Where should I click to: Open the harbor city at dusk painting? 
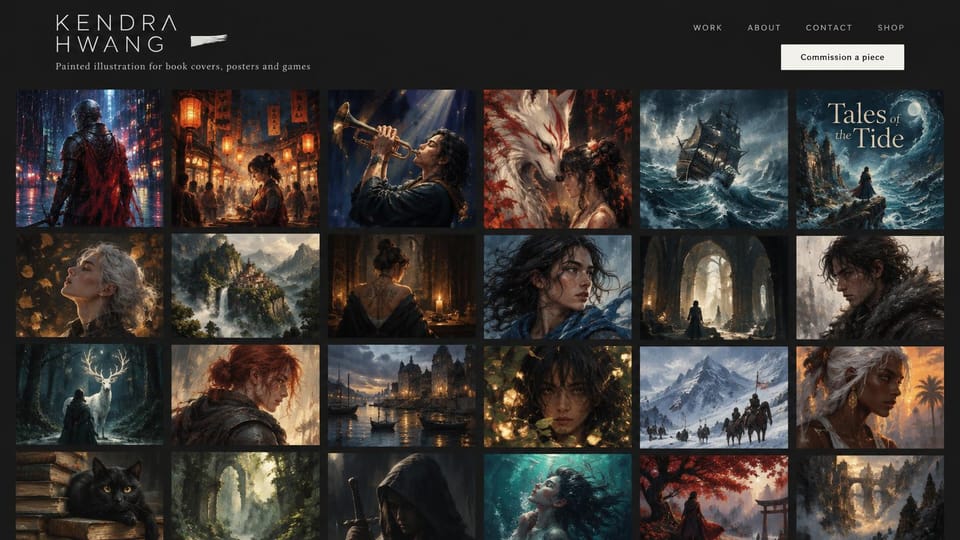[x=402, y=396]
